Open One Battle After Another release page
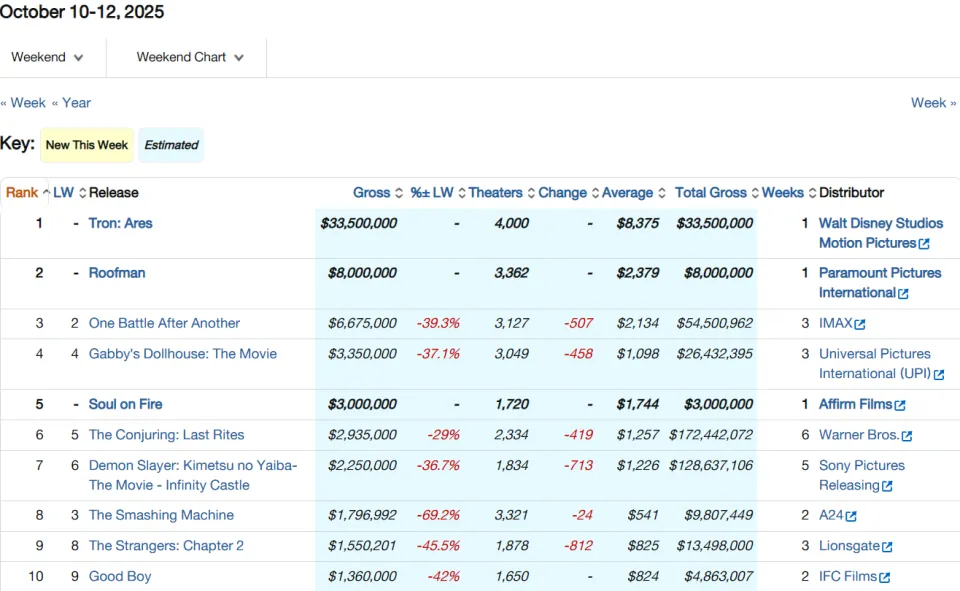The image size is (960, 591). tap(164, 323)
